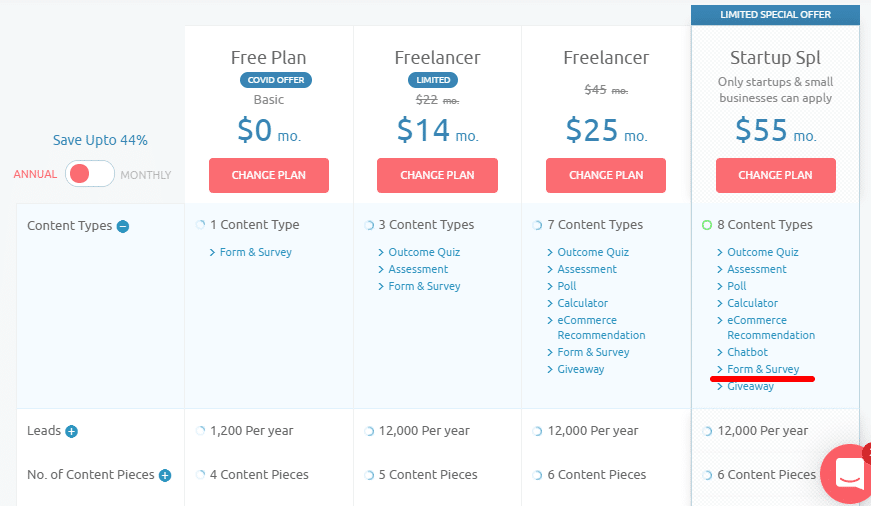Collapse the Content Types row
871x506 pixels.
point(123,226)
